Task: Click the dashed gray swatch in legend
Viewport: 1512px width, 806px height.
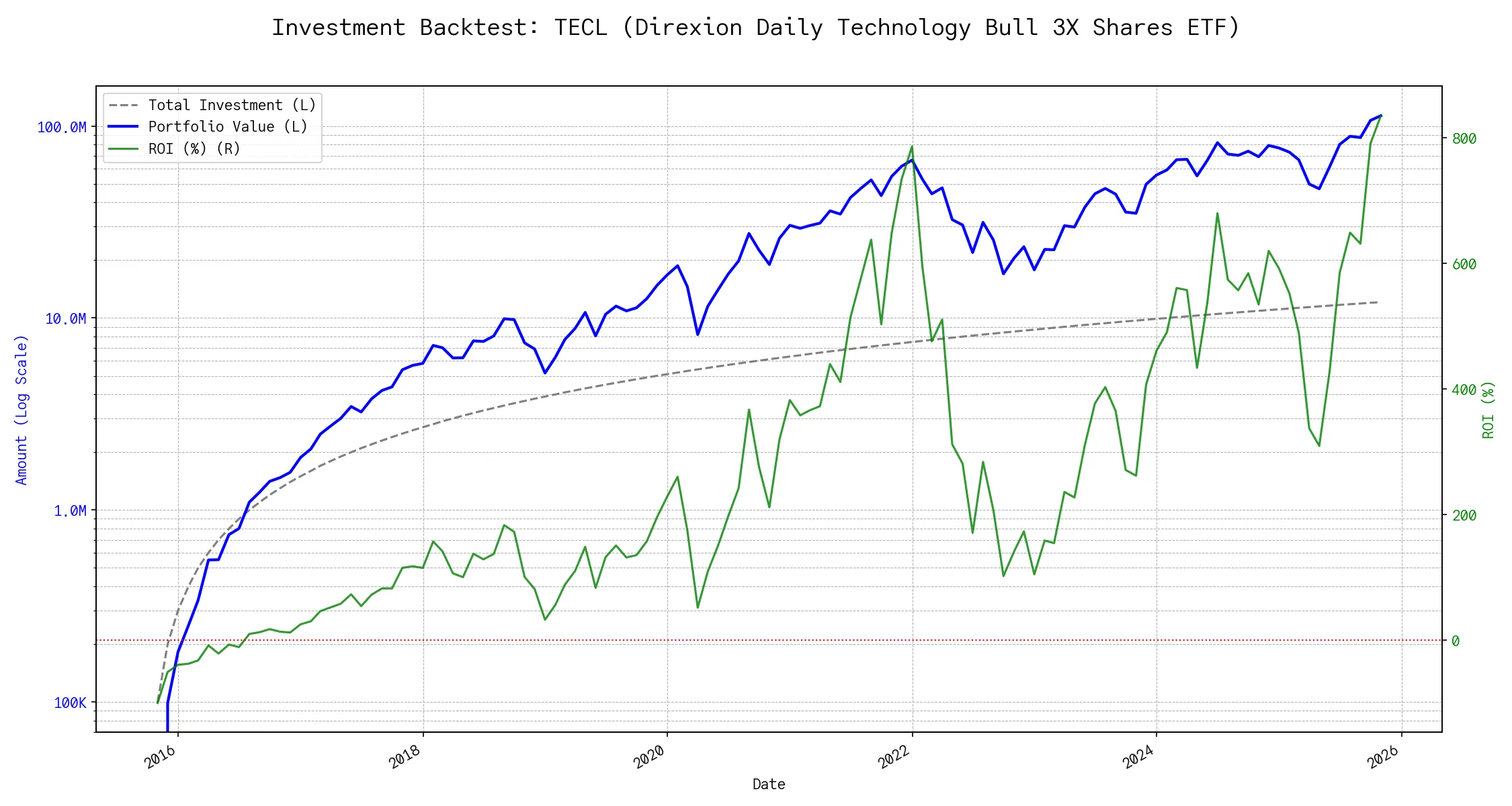Action: [123, 105]
